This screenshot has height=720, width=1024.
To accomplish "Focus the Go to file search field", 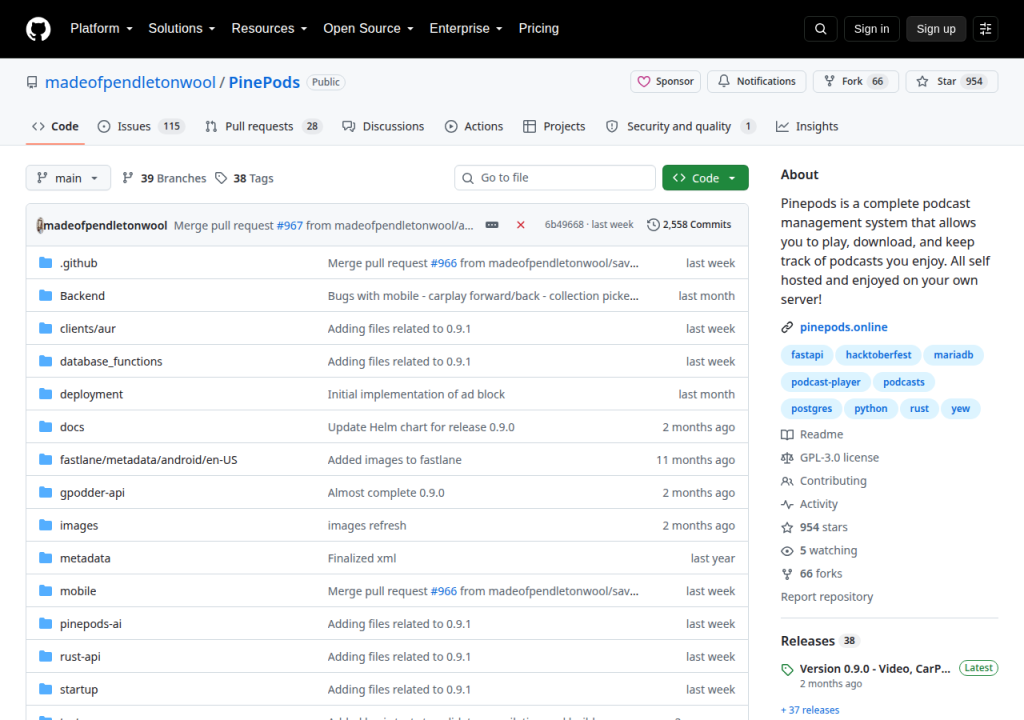I will tap(554, 178).
